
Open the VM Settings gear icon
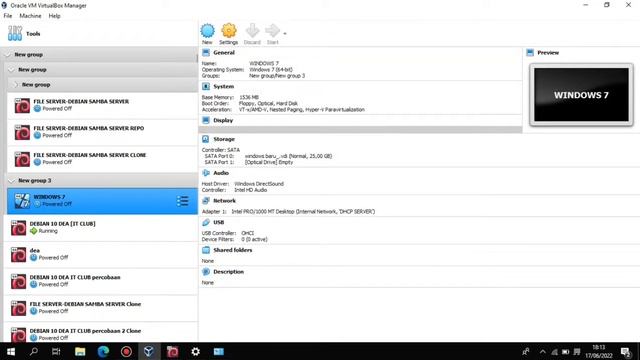[229, 31]
